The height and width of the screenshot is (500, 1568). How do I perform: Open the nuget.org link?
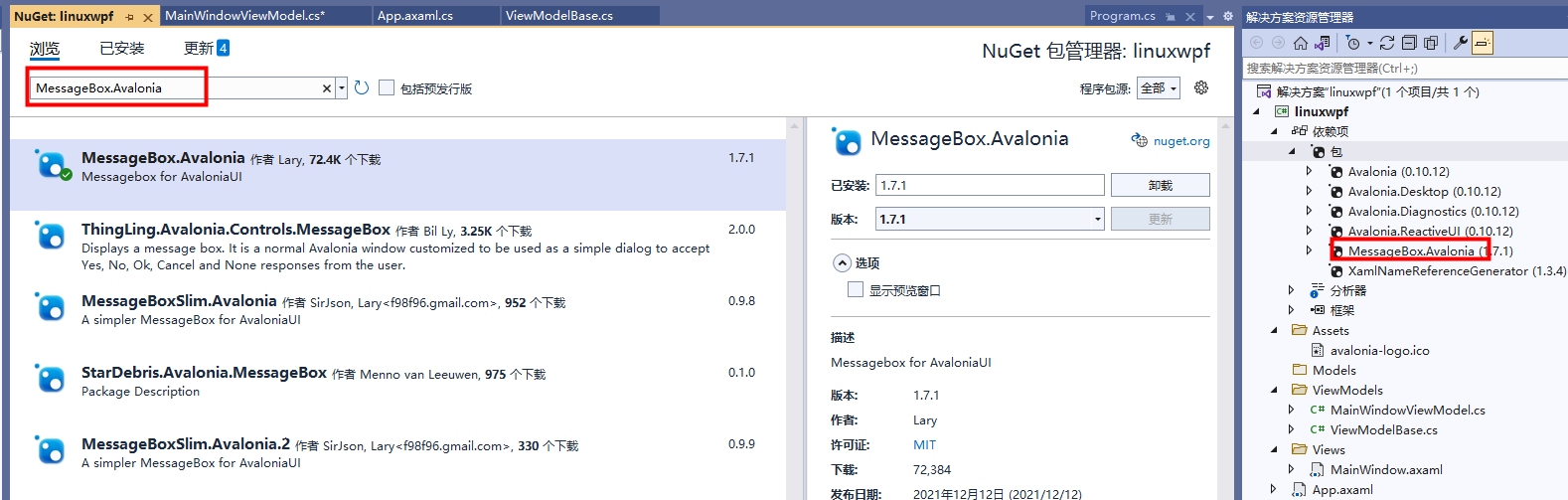click(x=1181, y=141)
